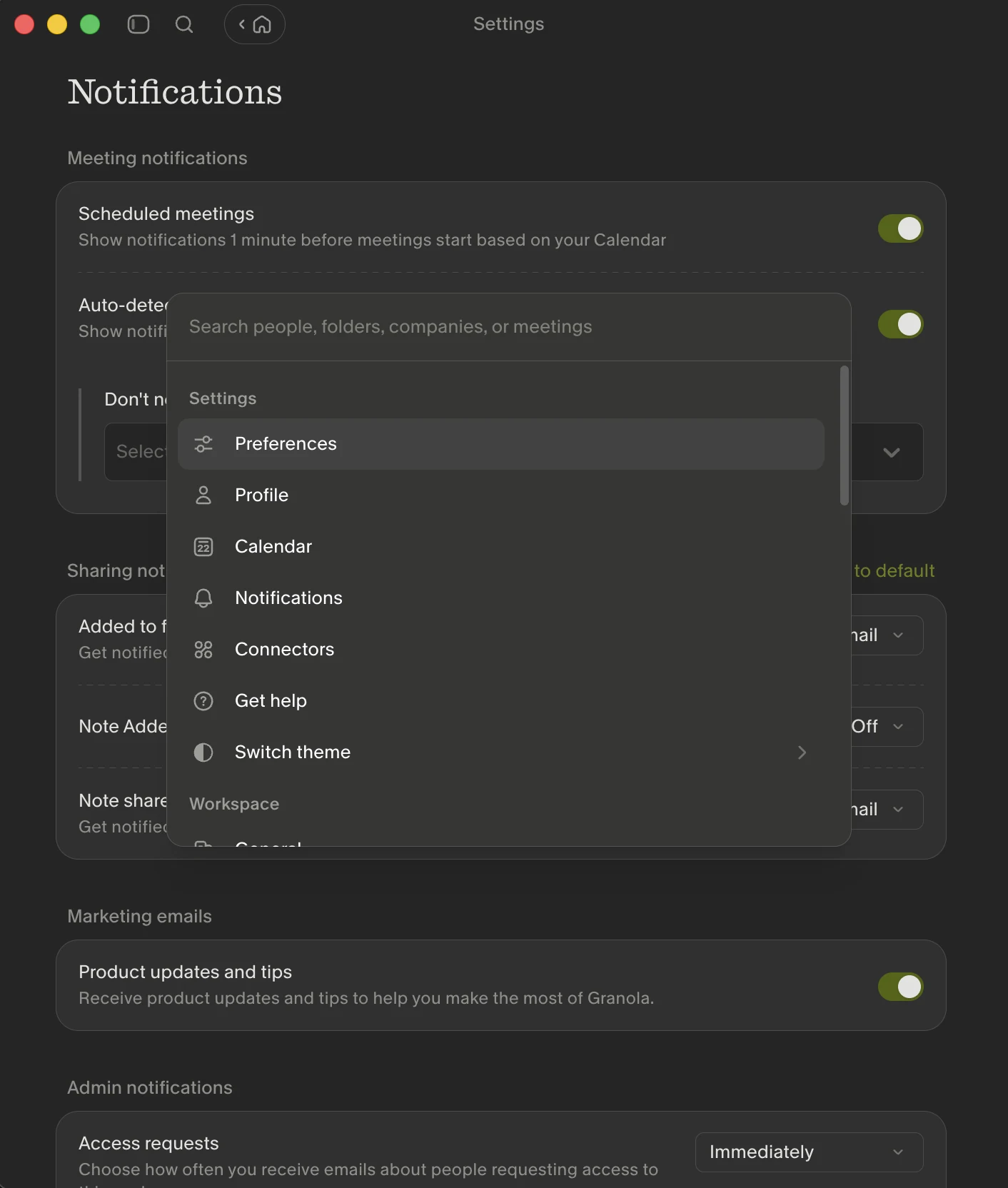Click the Admin notifications heading

pos(150,1088)
